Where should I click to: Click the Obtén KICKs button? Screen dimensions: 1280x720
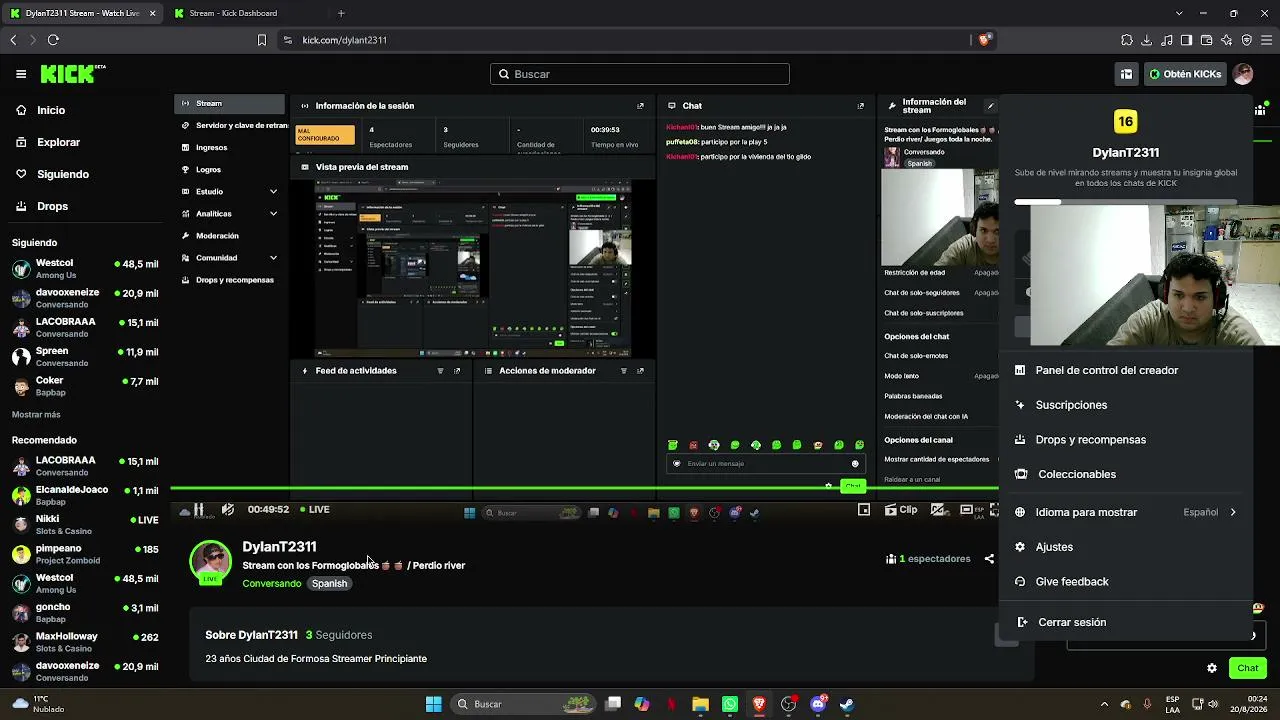(x=1185, y=74)
